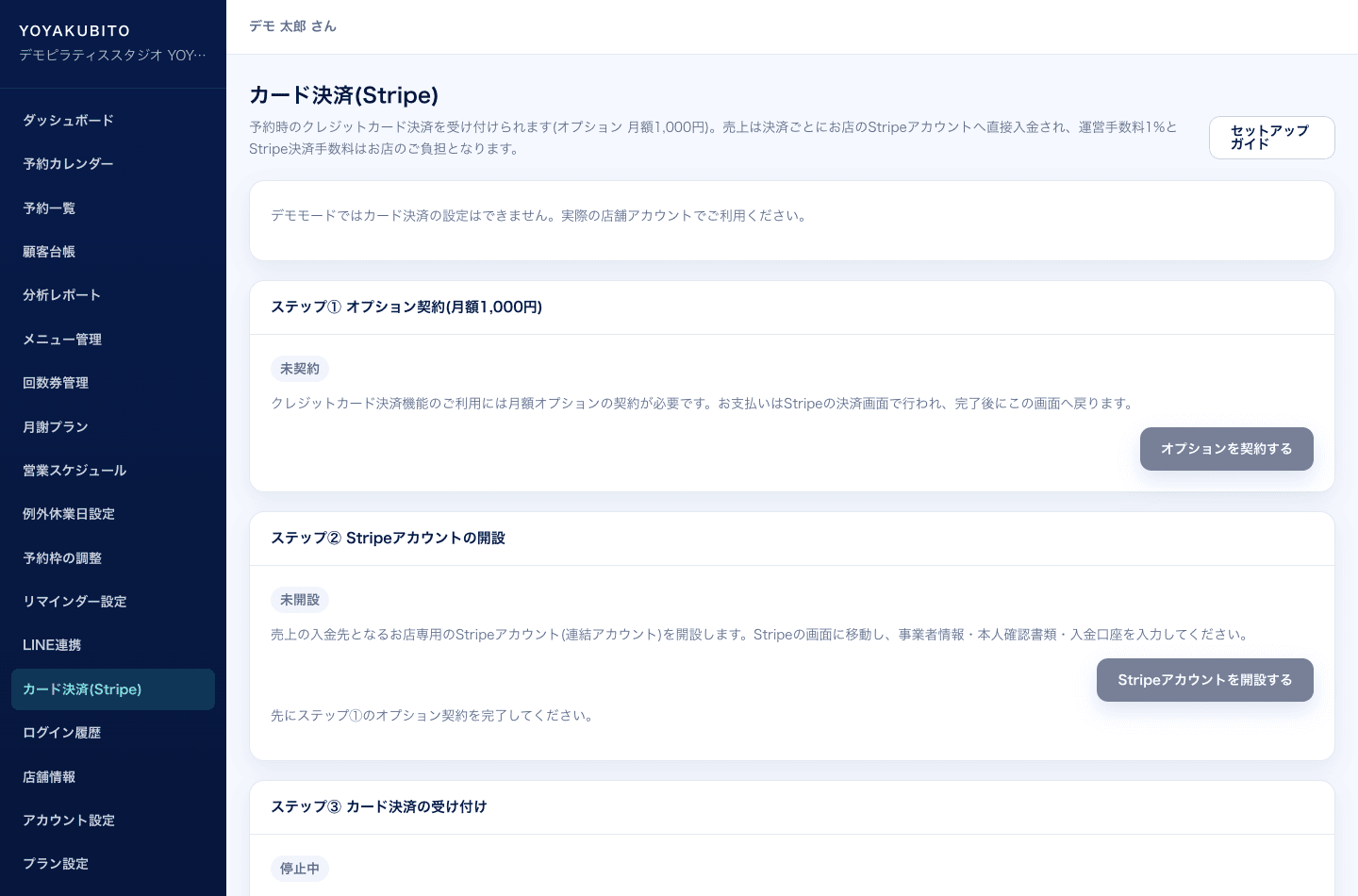
Task: Click ステップ① オプション契約 heading
Action: click(x=406, y=307)
